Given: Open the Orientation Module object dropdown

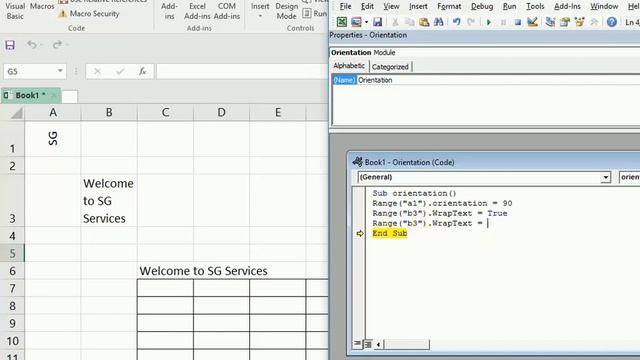Looking at the screenshot, I should point(485,53).
